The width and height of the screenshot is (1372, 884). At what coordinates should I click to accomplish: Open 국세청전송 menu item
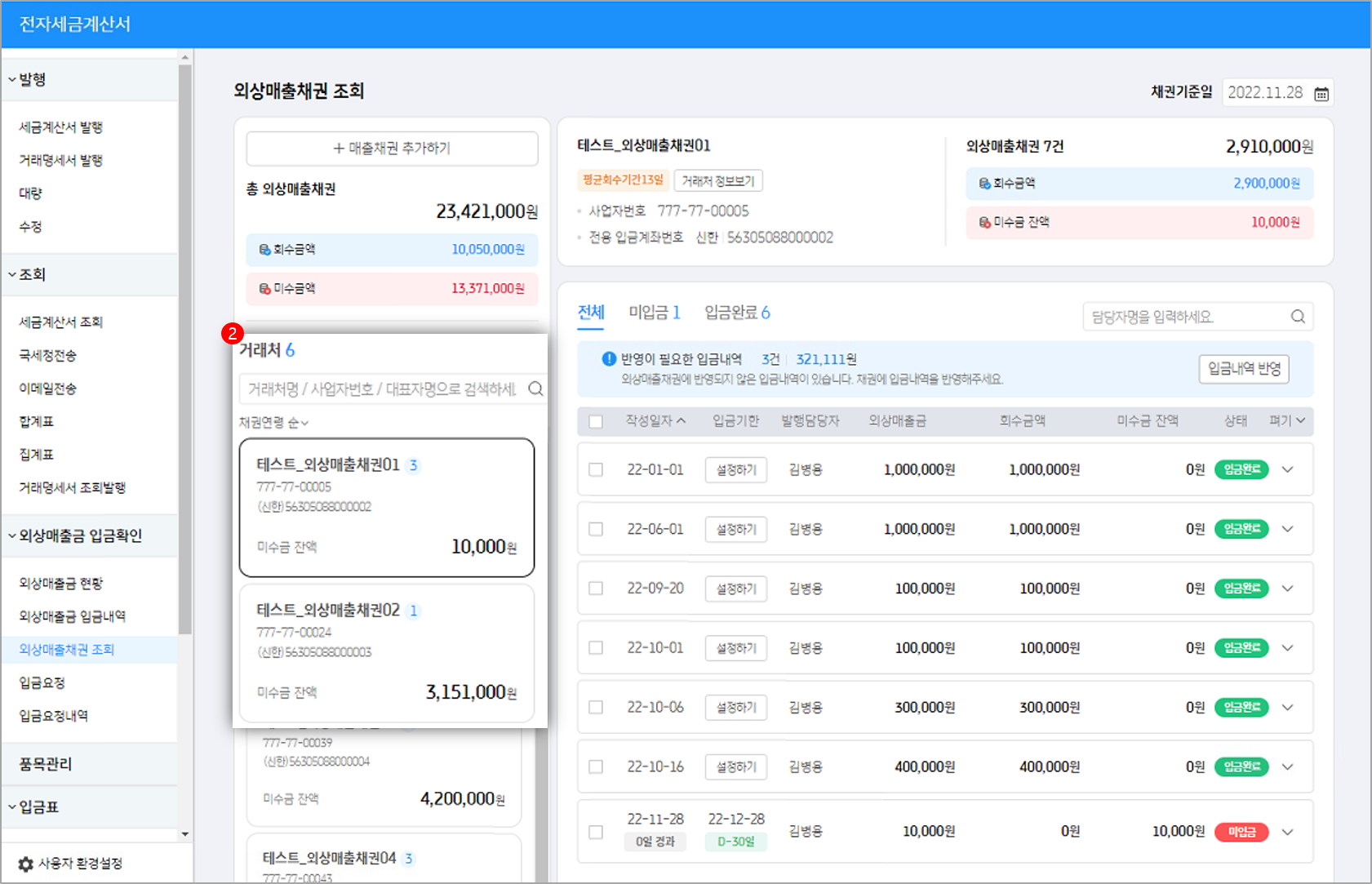(48, 356)
